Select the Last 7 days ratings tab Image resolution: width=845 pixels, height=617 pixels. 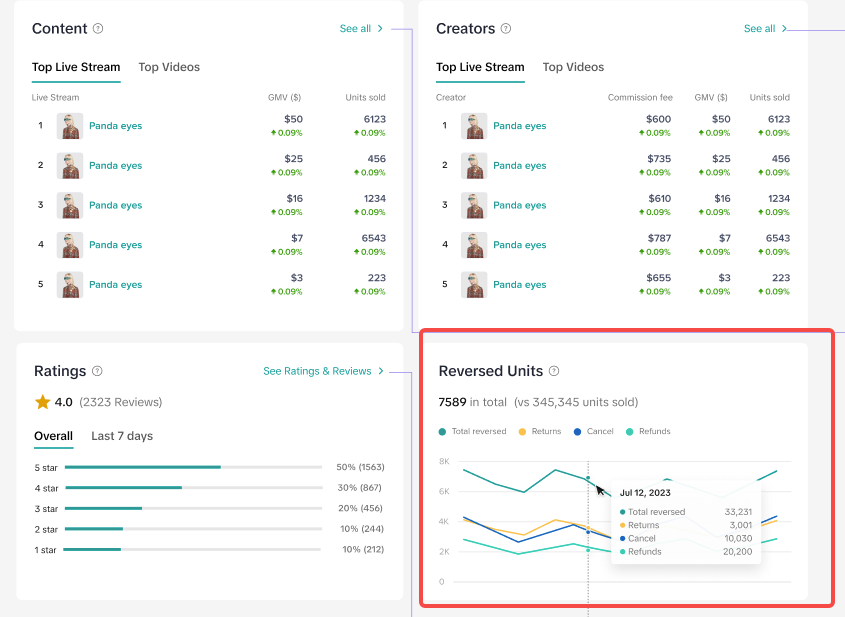[122, 436]
